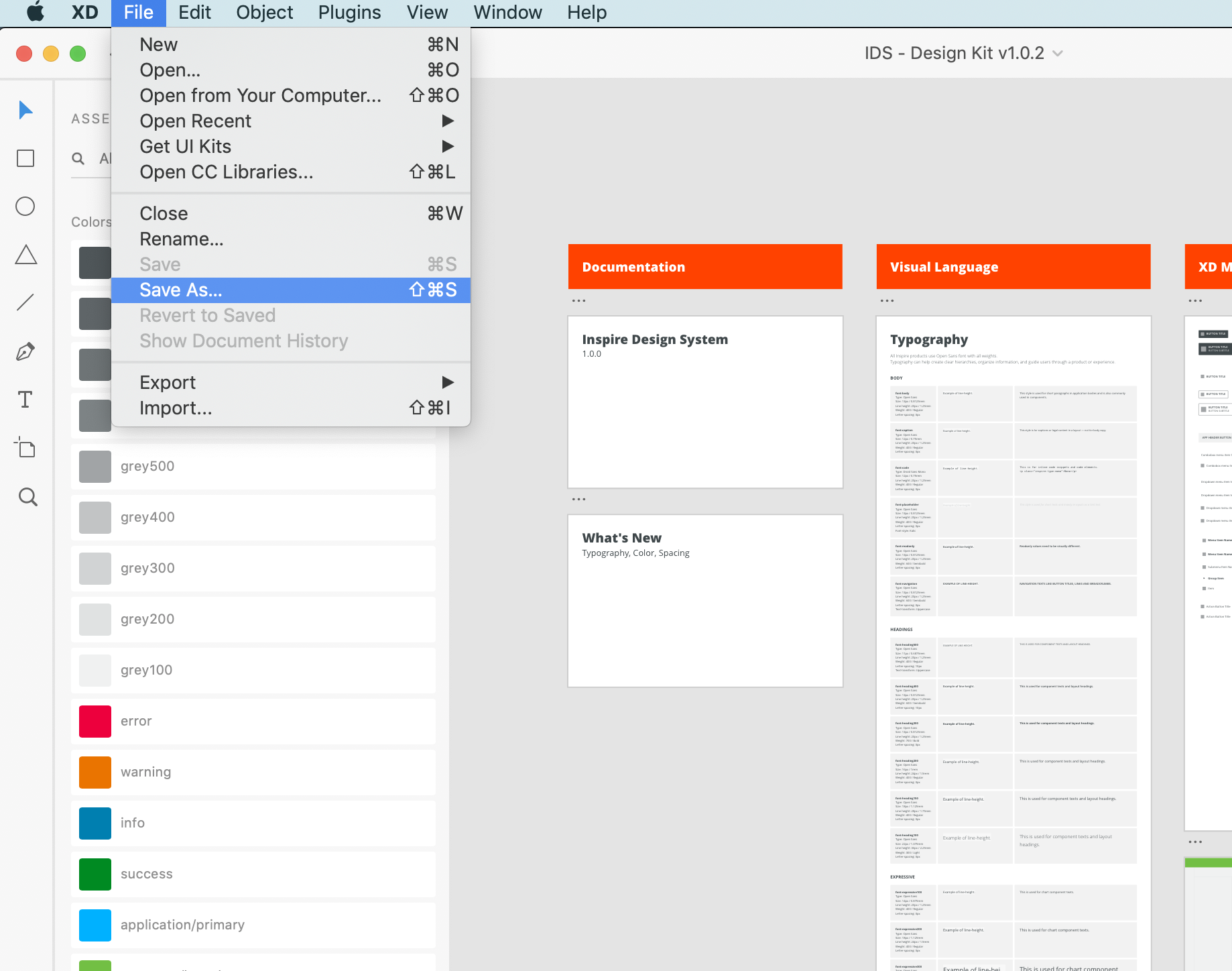The image size is (1232, 971).
Task: Select the Rectangle tool
Action: 25,158
